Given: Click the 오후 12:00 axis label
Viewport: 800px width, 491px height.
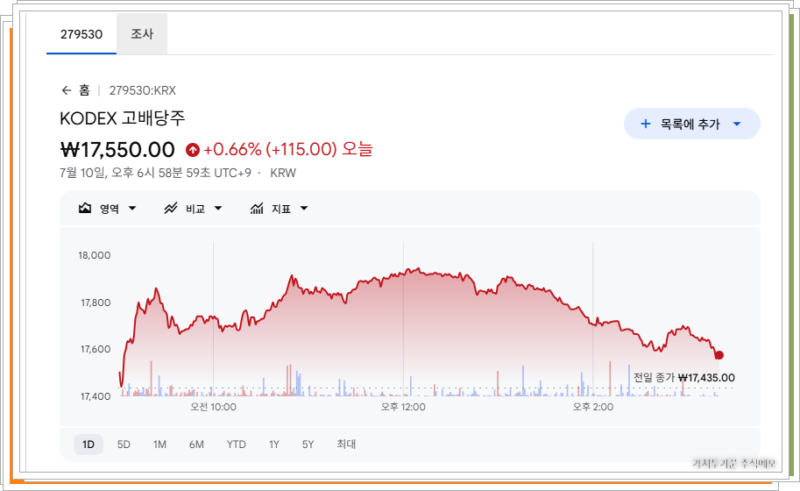Looking at the screenshot, I should (x=403, y=407).
